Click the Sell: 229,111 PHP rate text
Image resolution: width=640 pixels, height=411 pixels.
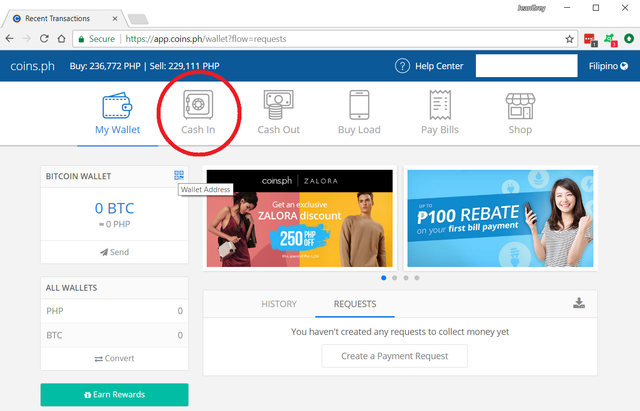point(184,66)
